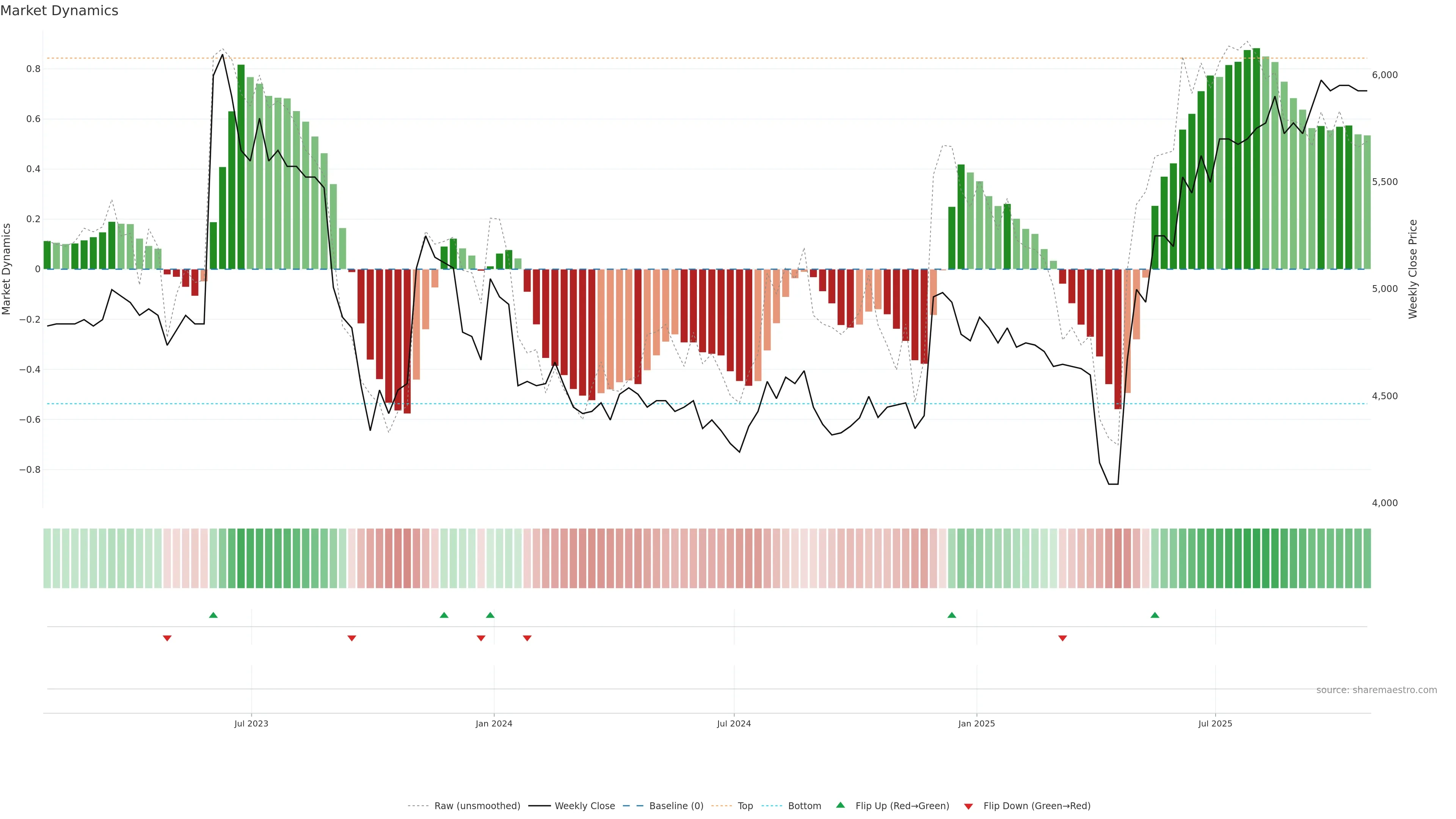Click the red Flip Down marker right after Jan 2024
Image resolution: width=1456 pixels, height=819 pixels.
527,638
